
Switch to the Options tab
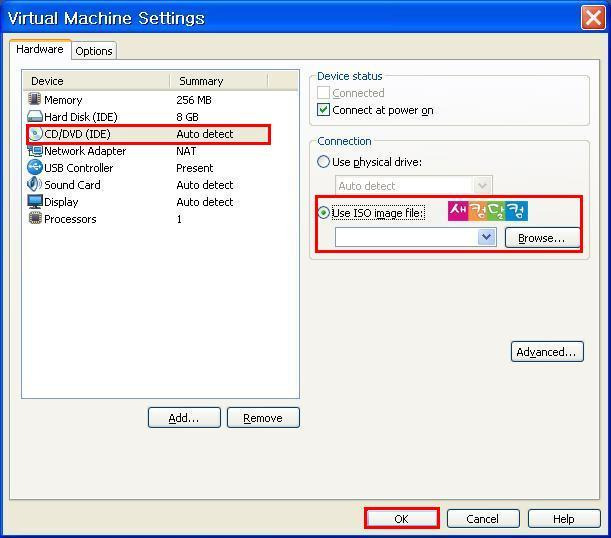94,51
